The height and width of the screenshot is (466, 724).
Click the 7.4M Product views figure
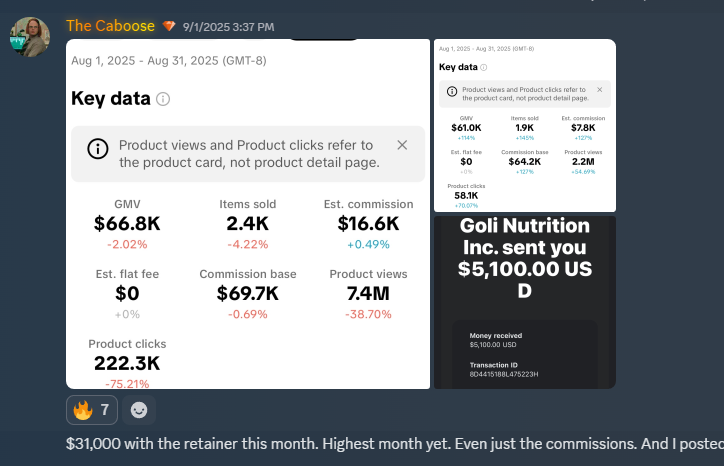click(x=368, y=294)
